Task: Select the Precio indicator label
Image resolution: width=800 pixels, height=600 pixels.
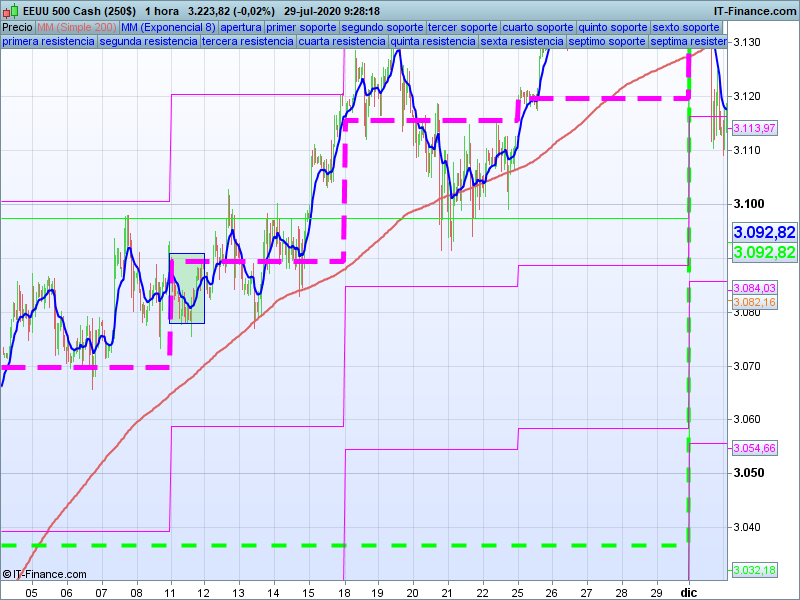Action: (x=17, y=27)
